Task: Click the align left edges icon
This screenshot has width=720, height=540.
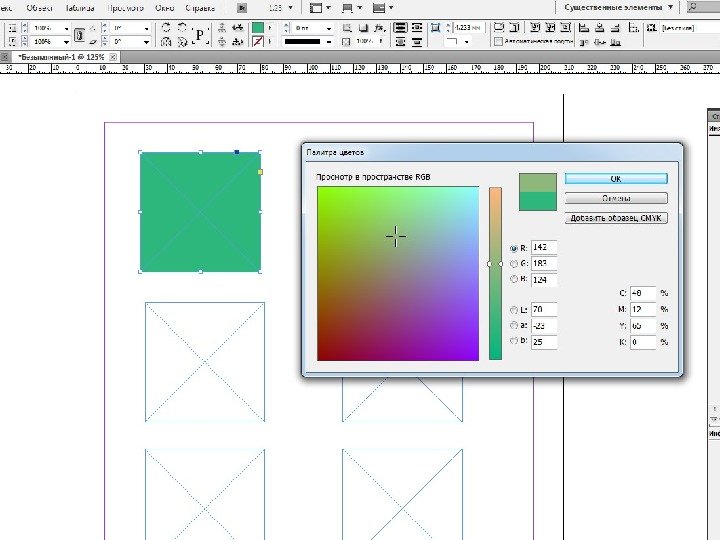Action: pyautogui.click(x=584, y=28)
